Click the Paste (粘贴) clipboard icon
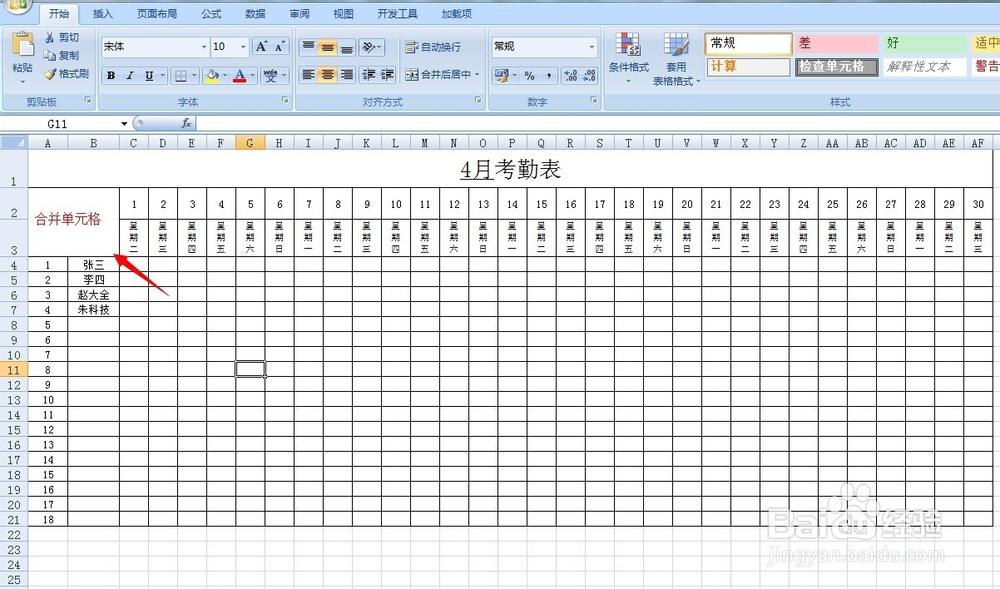 [23, 45]
